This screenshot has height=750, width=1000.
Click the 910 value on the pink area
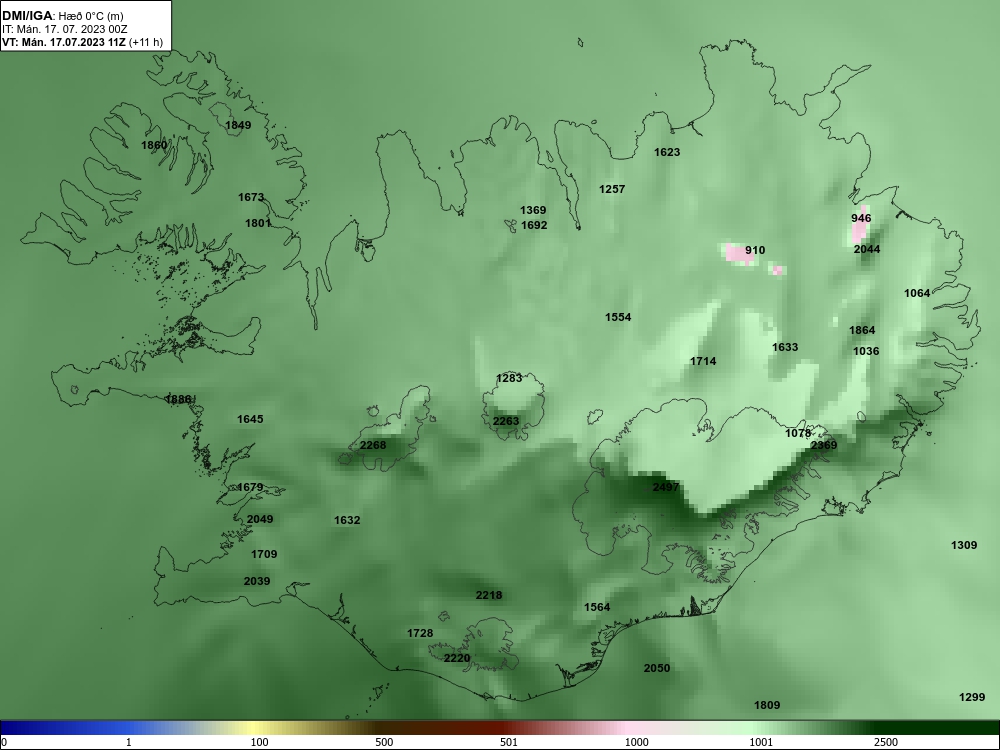[x=755, y=251]
